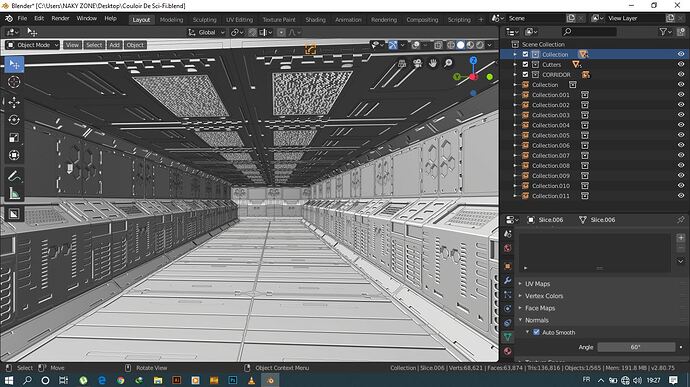Open Windows Start menu
690x387 pixels.
click(x=9, y=380)
